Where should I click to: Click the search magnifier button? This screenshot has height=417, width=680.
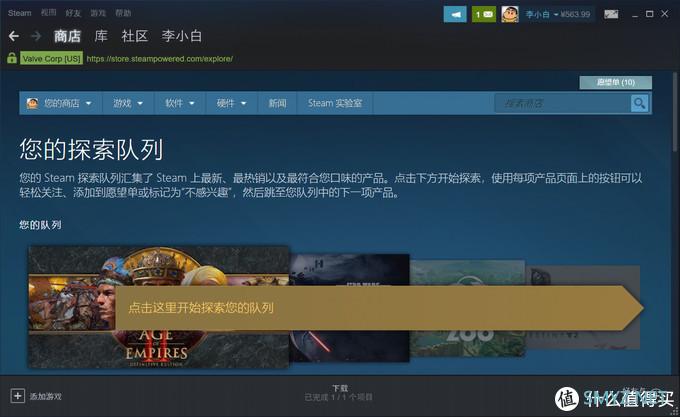639,103
